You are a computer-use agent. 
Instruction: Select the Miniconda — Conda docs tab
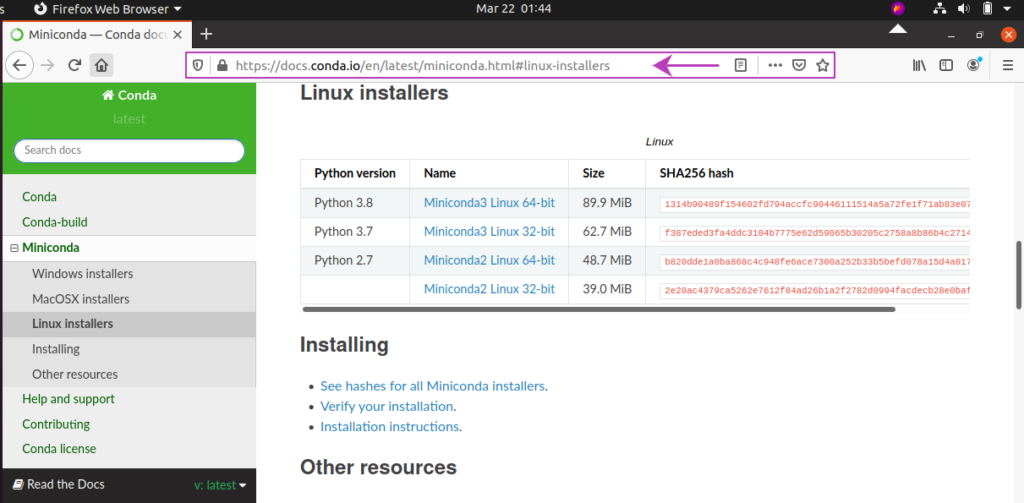click(x=97, y=34)
